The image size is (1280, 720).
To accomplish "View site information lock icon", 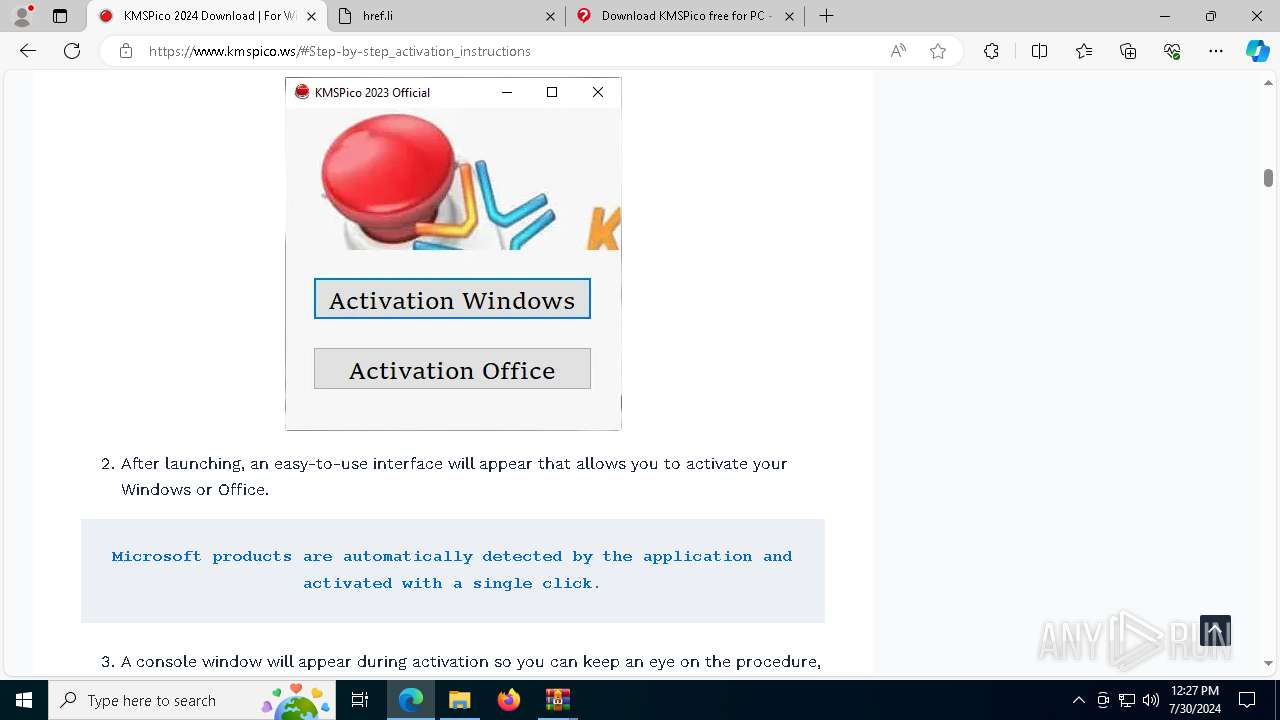I will click(x=126, y=51).
